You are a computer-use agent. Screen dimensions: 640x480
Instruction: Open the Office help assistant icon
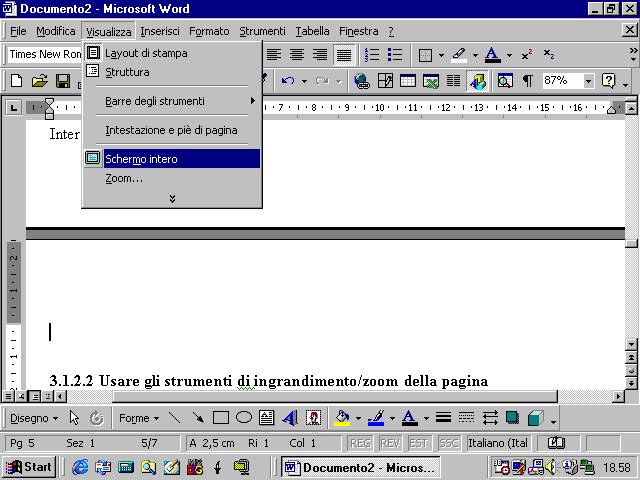point(608,81)
